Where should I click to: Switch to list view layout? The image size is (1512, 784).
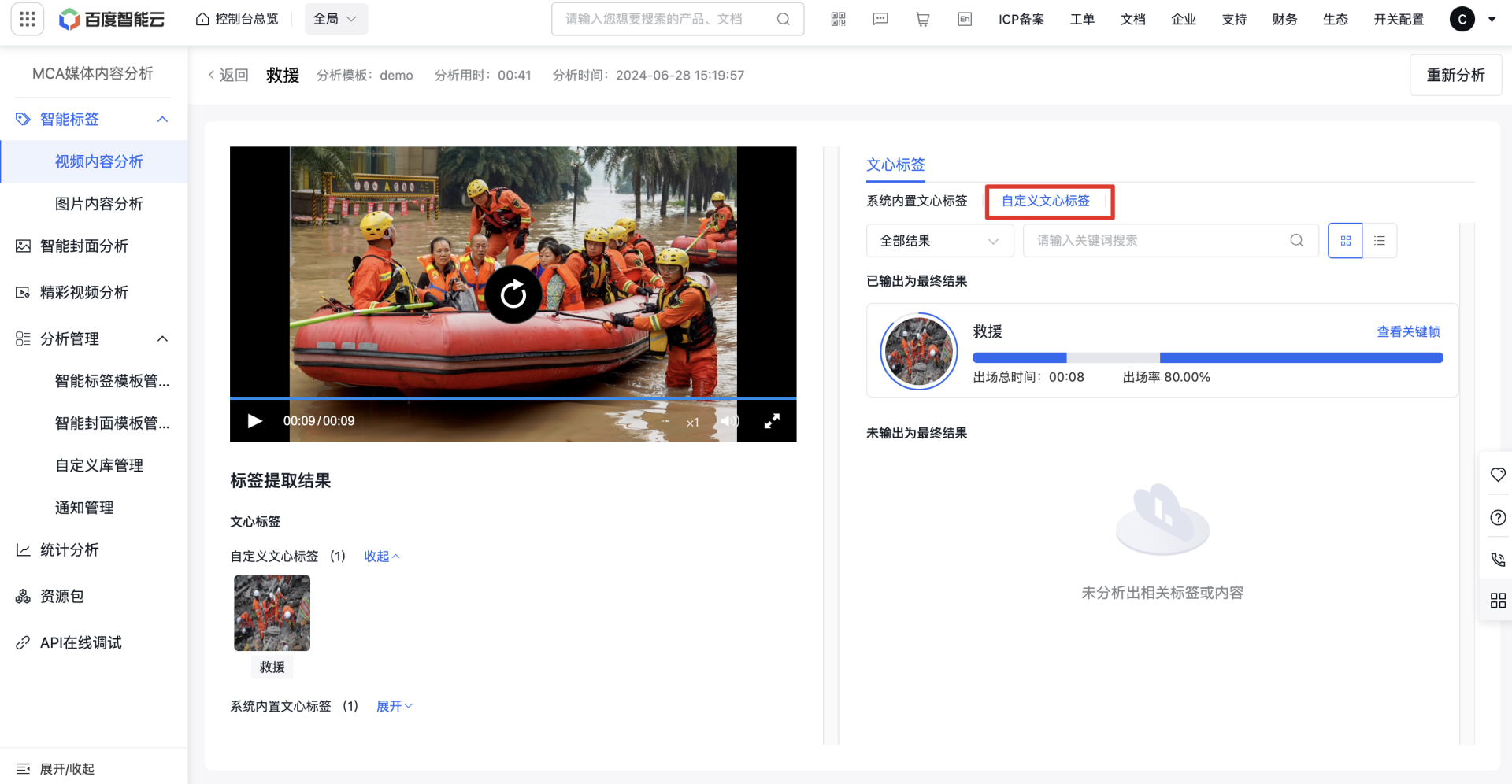pyautogui.click(x=1380, y=241)
